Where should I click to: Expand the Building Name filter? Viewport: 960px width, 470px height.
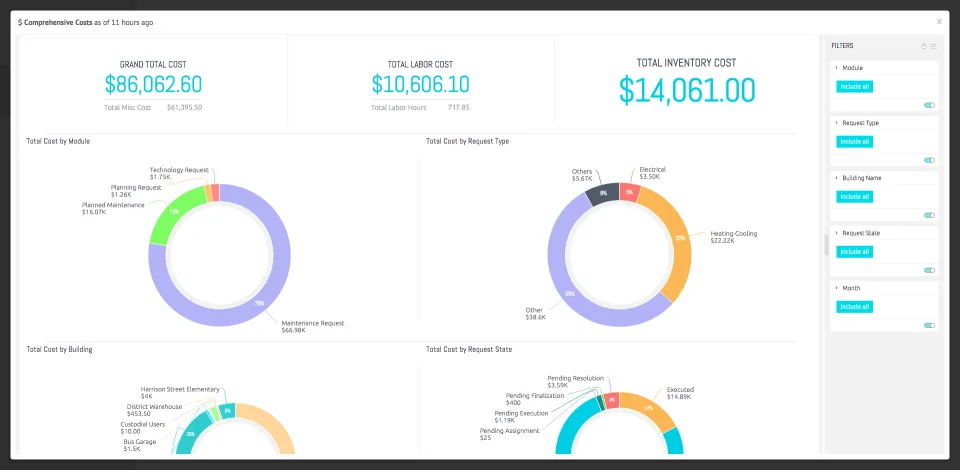[836, 178]
